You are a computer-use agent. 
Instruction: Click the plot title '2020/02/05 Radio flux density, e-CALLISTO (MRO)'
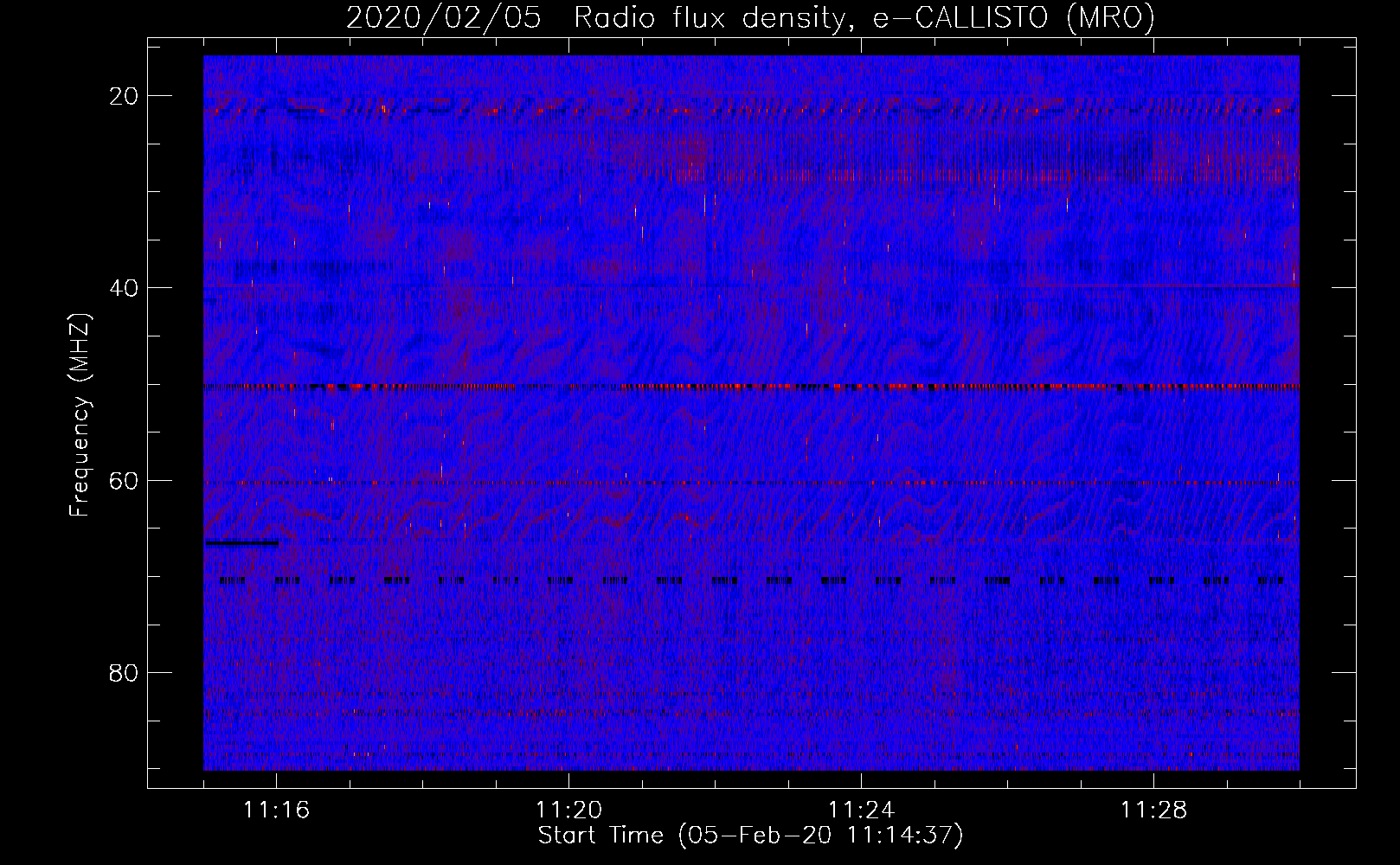tap(750, 17)
